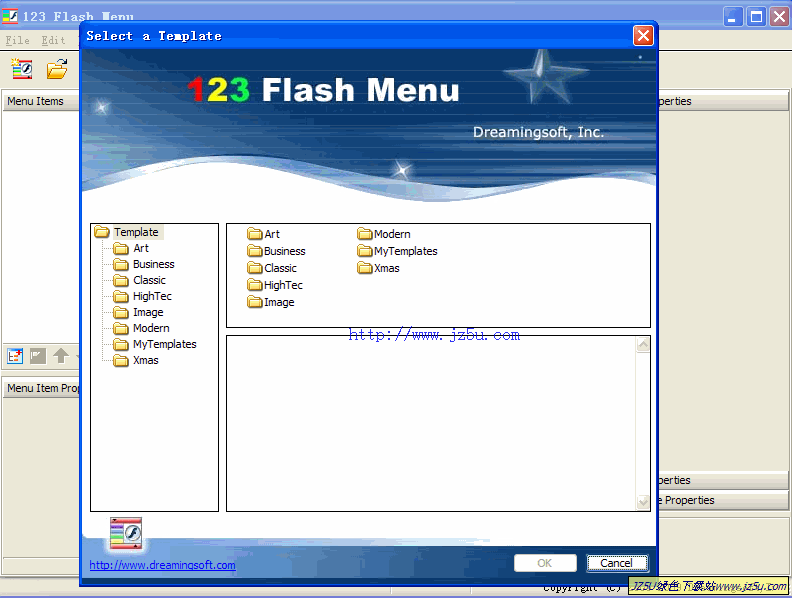Click the Flash Menu logo icon in dialog

point(126,533)
